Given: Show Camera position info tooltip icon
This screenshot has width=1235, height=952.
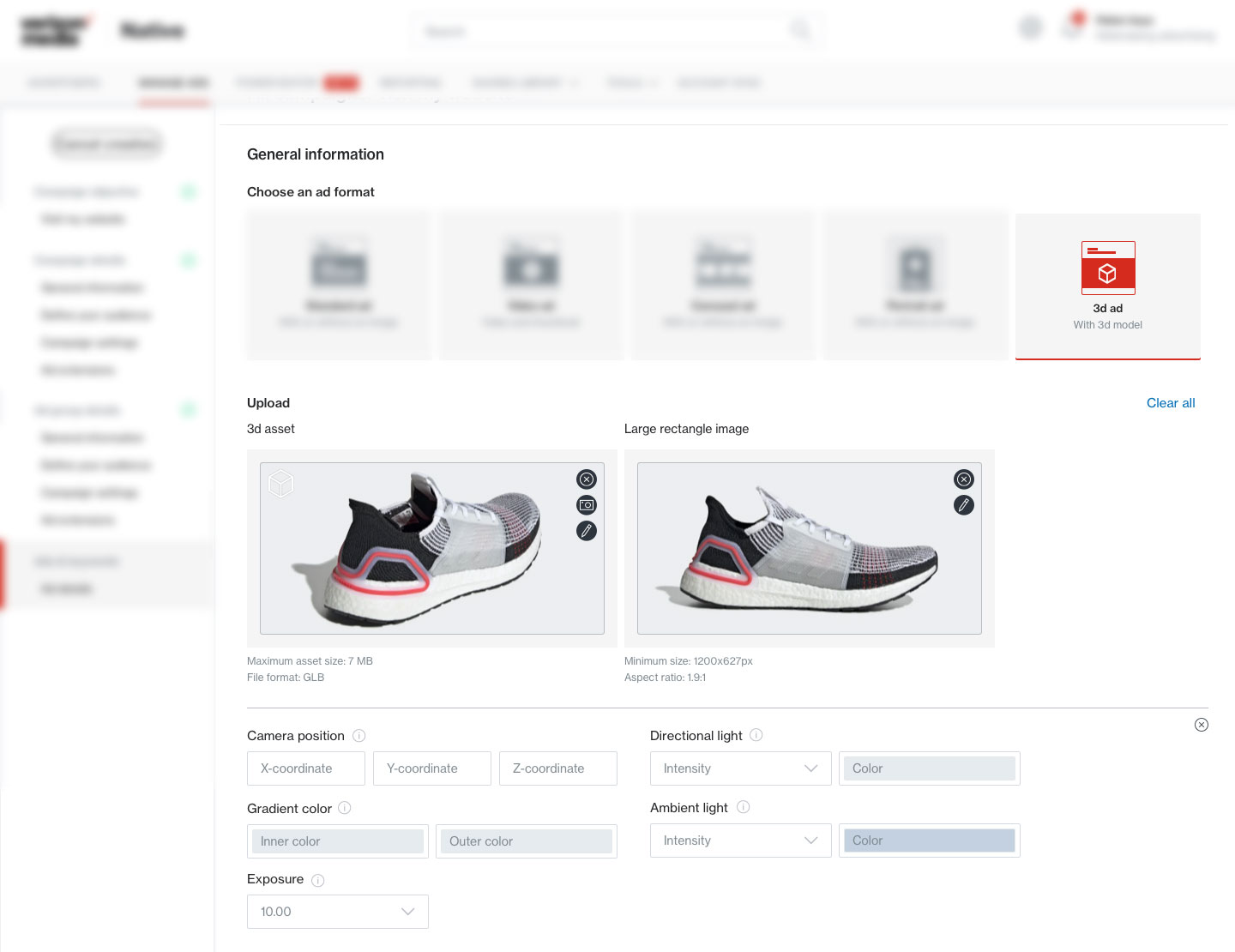Looking at the screenshot, I should (359, 736).
